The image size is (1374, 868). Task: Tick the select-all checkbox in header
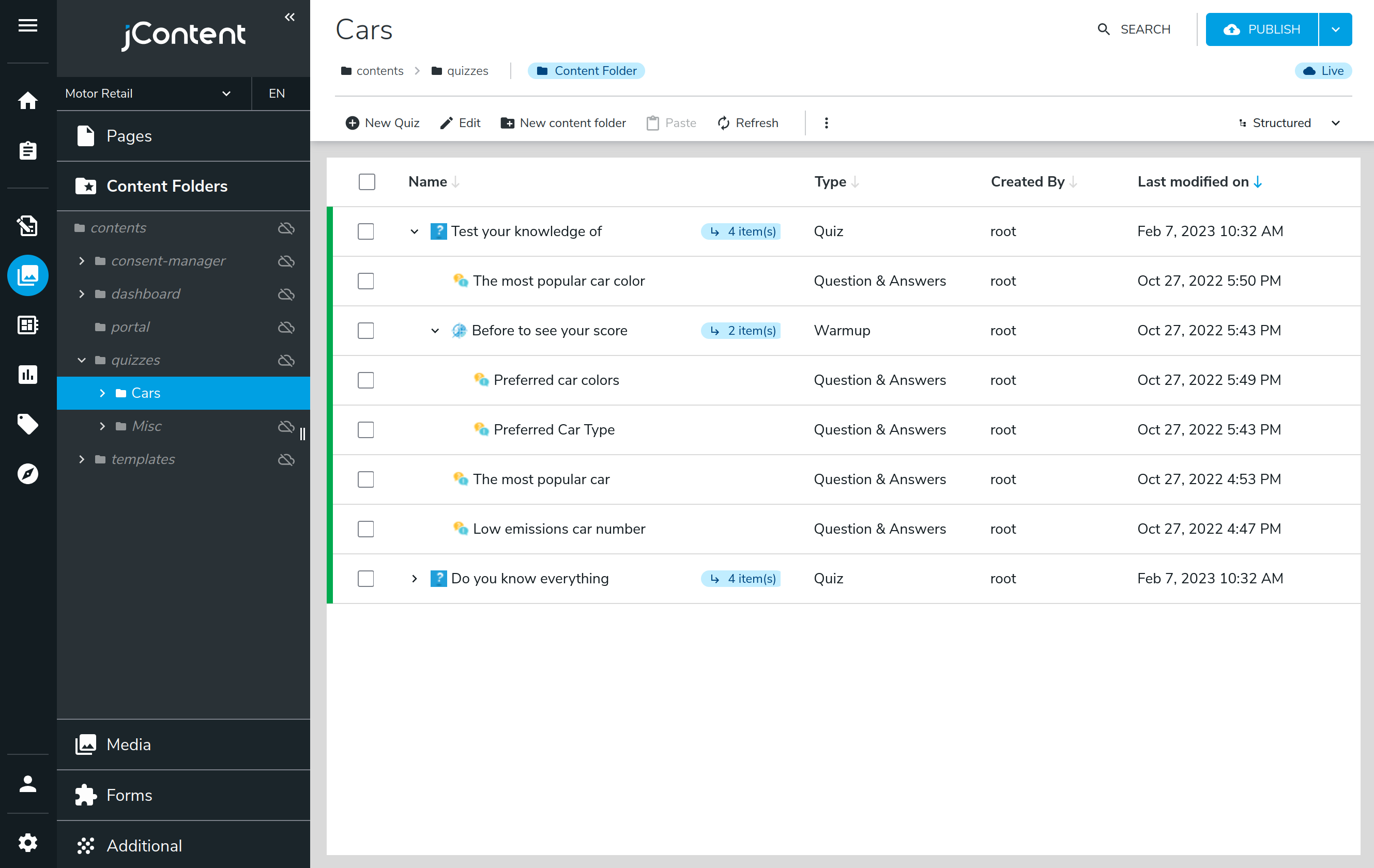367,181
